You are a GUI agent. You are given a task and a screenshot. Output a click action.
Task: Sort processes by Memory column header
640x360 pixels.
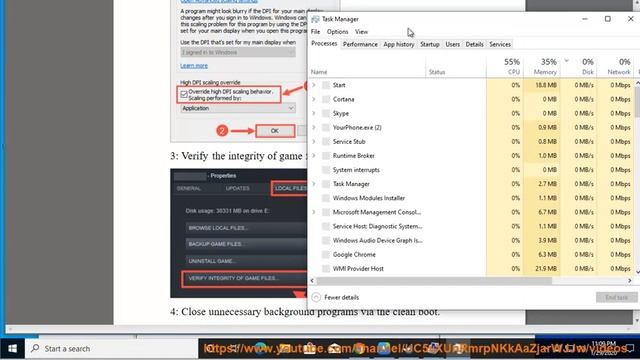pos(542,66)
